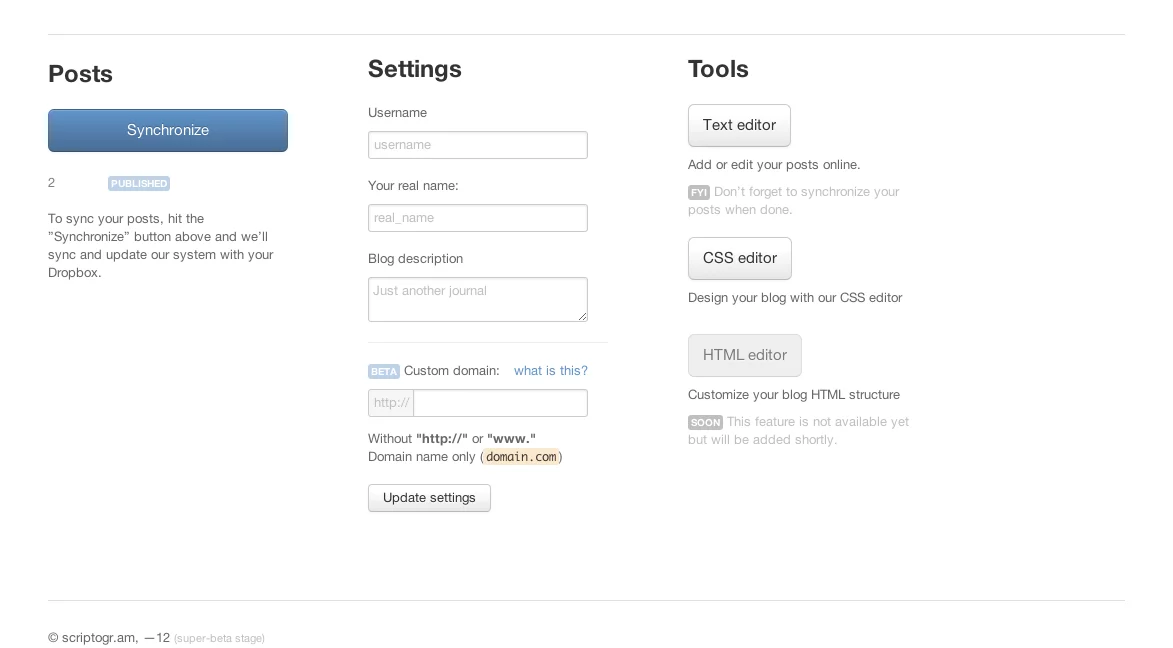The height and width of the screenshot is (648, 1173).
Task: Toggle the Text editor tool
Action: (x=739, y=125)
